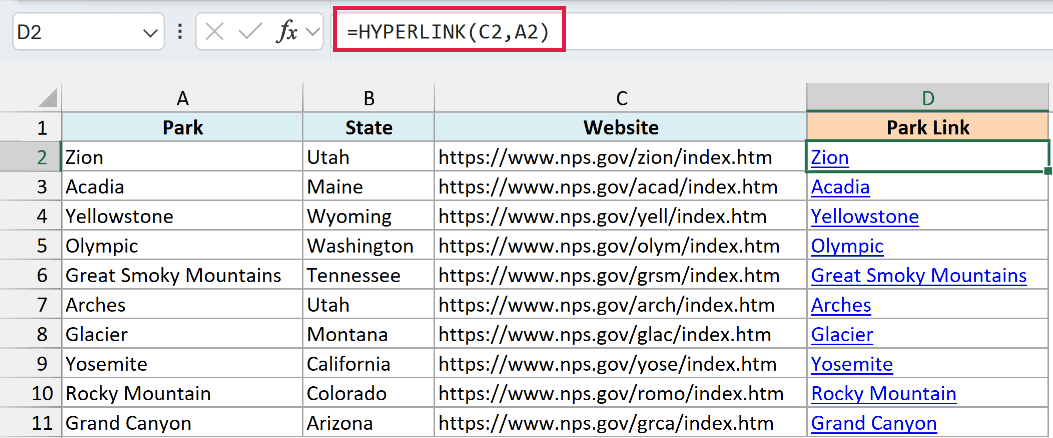Viewport: 1053px width, 438px height.
Task: Select column D header
Action: 927,98
